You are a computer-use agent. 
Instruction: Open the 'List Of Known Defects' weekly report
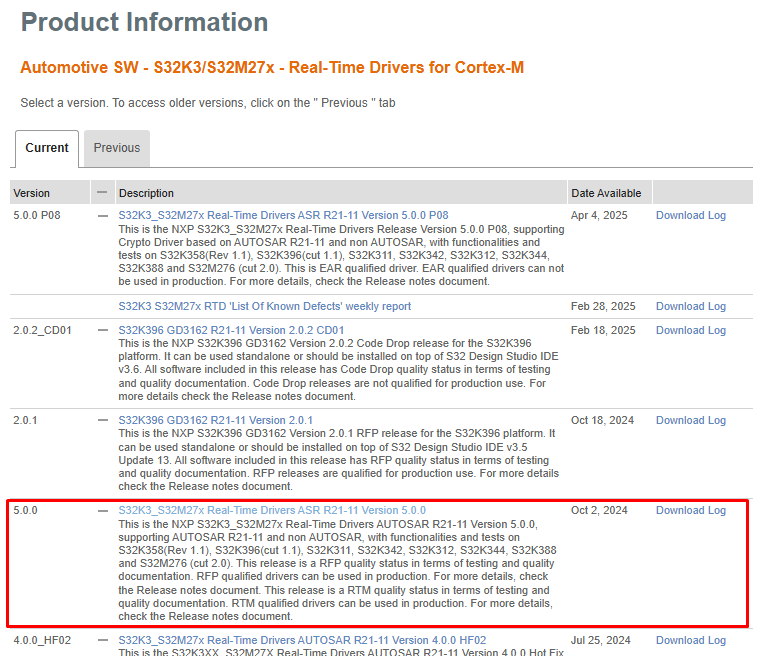pos(264,306)
